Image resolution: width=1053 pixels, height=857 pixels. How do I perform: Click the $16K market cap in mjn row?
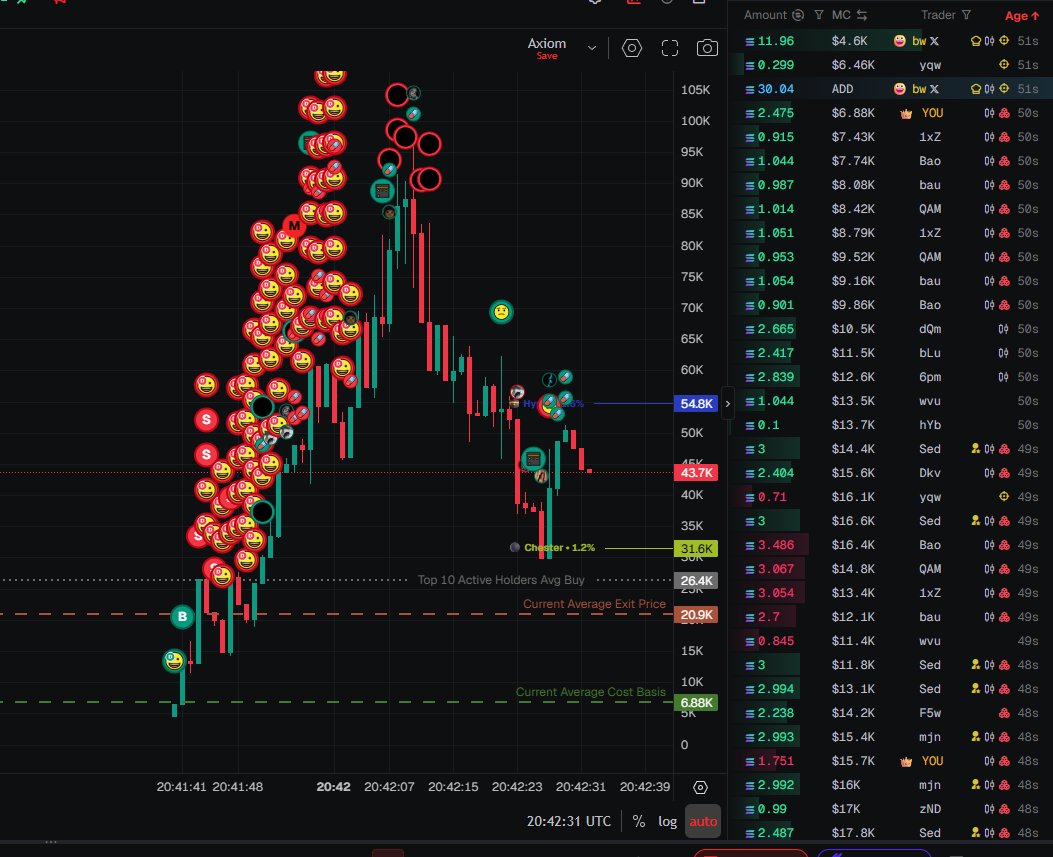(845, 784)
